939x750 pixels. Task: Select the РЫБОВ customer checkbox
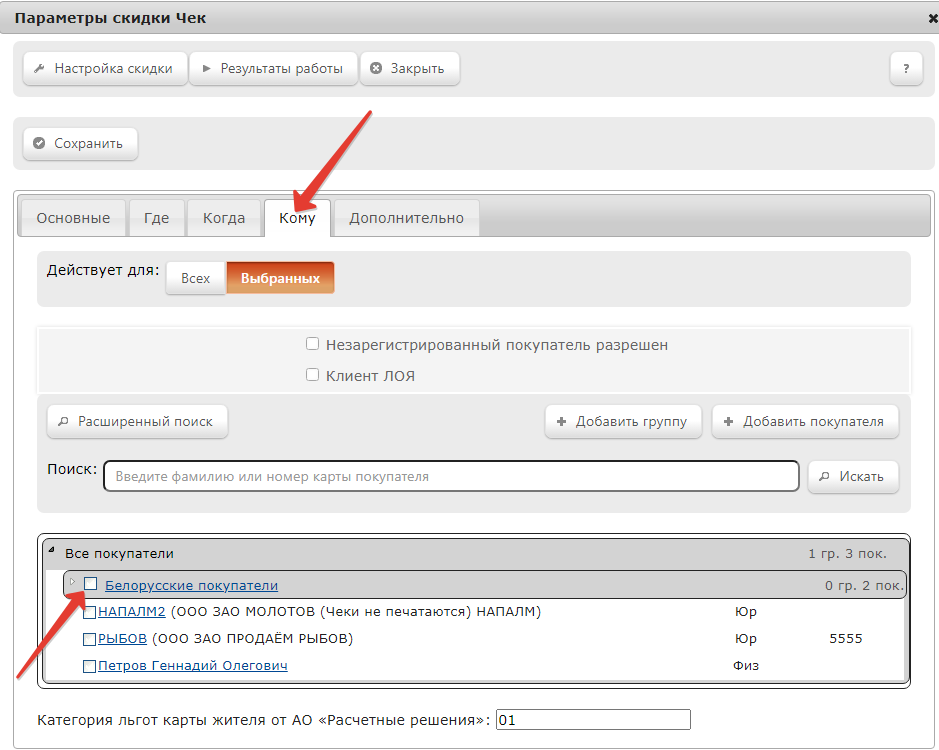click(x=89, y=639)
